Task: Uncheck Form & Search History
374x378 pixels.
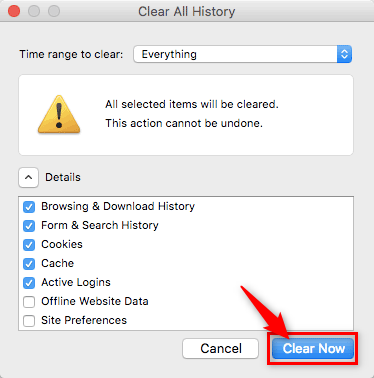Action: tap(29, 226)
